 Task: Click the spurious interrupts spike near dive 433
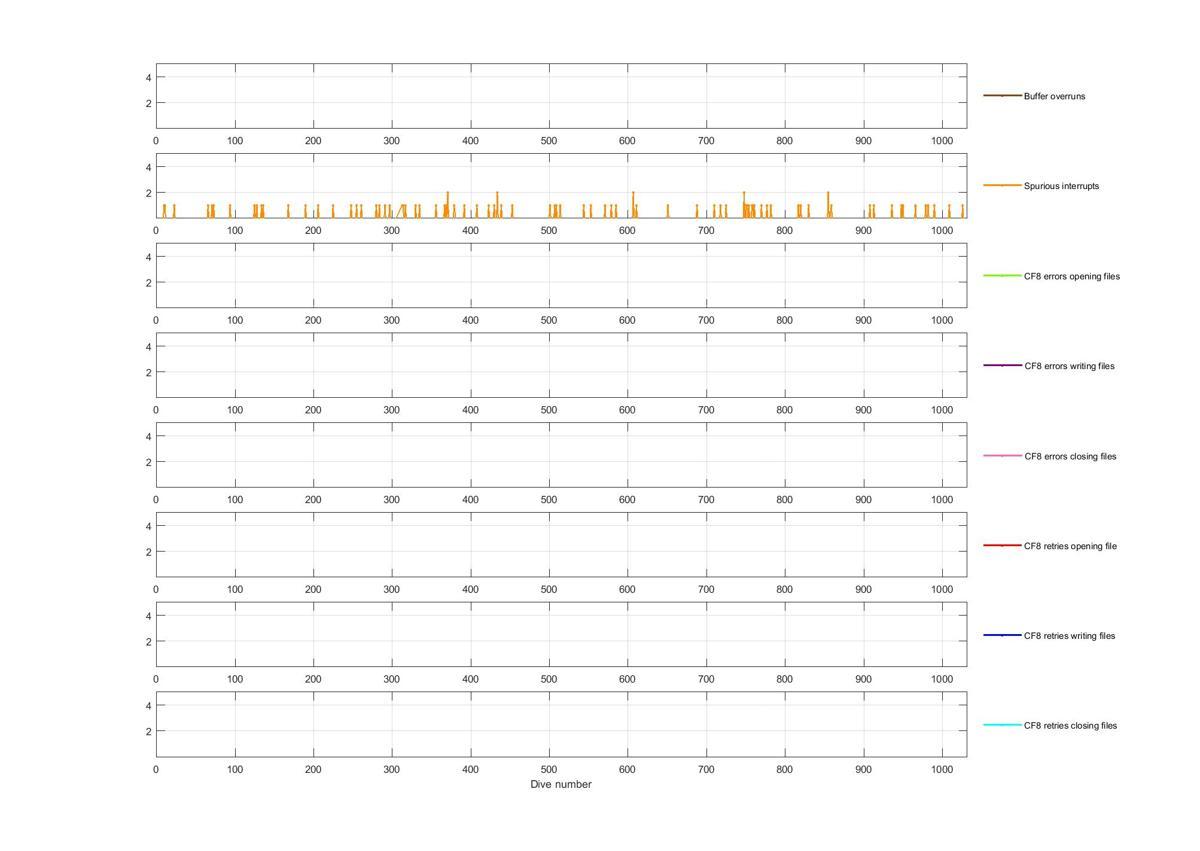497,204
